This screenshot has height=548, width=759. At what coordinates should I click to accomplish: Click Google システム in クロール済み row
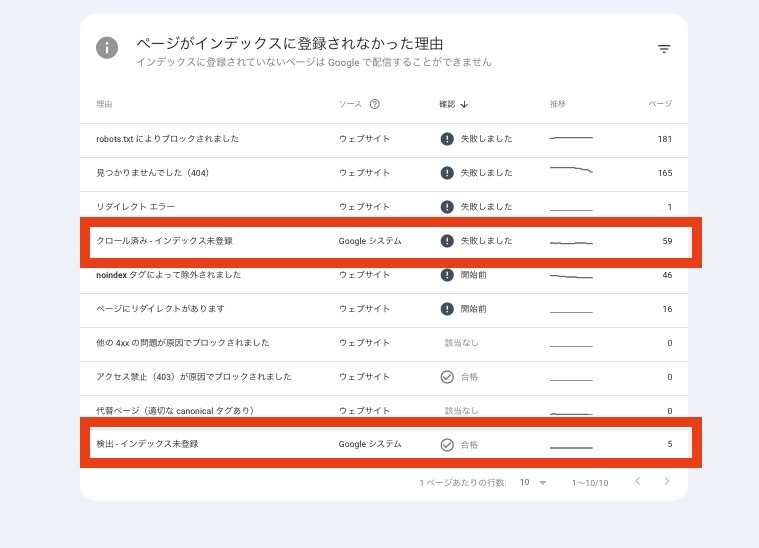point(370,241)
